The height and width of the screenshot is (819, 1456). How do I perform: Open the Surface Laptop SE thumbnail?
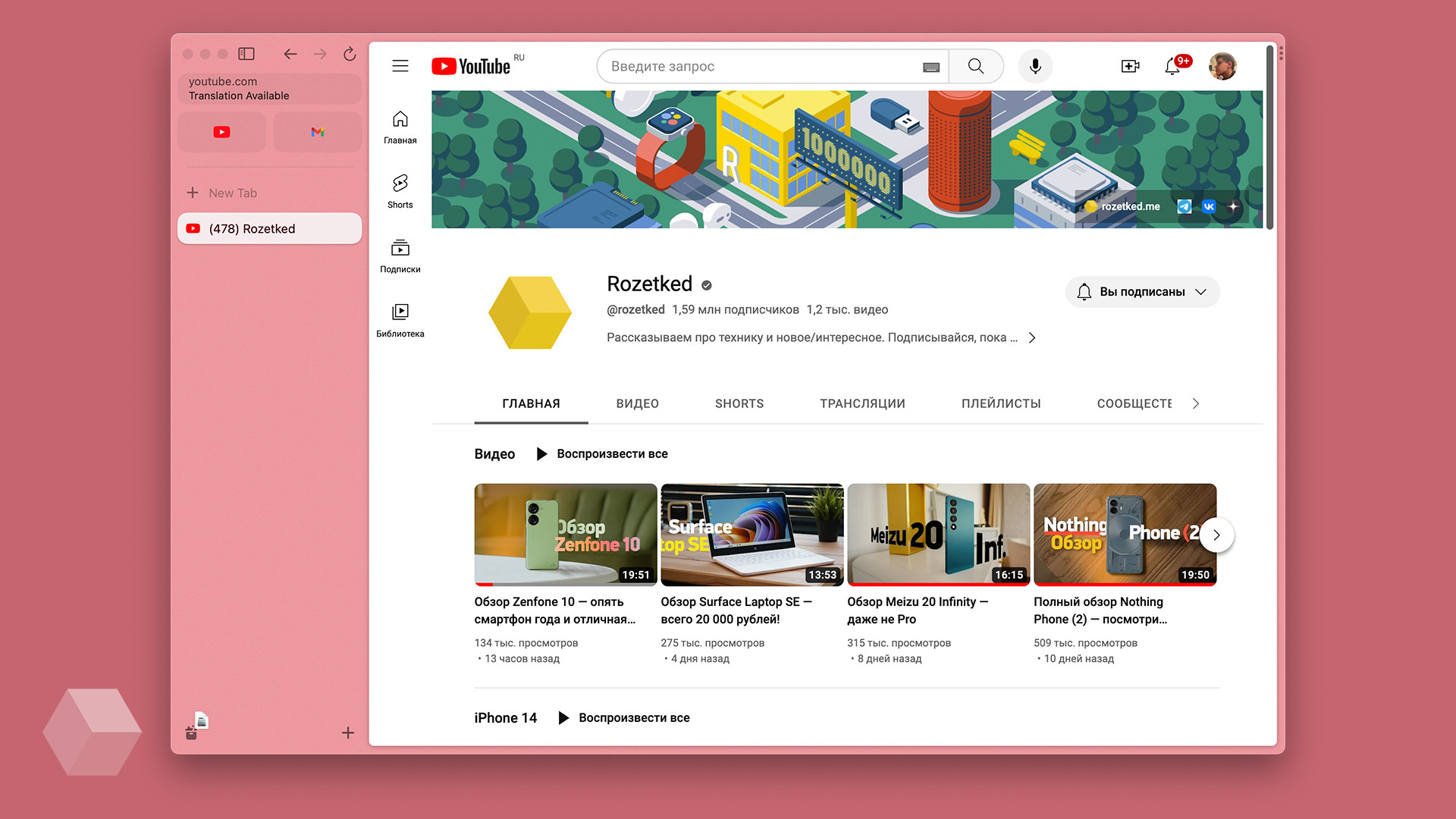tap(752, 535)
